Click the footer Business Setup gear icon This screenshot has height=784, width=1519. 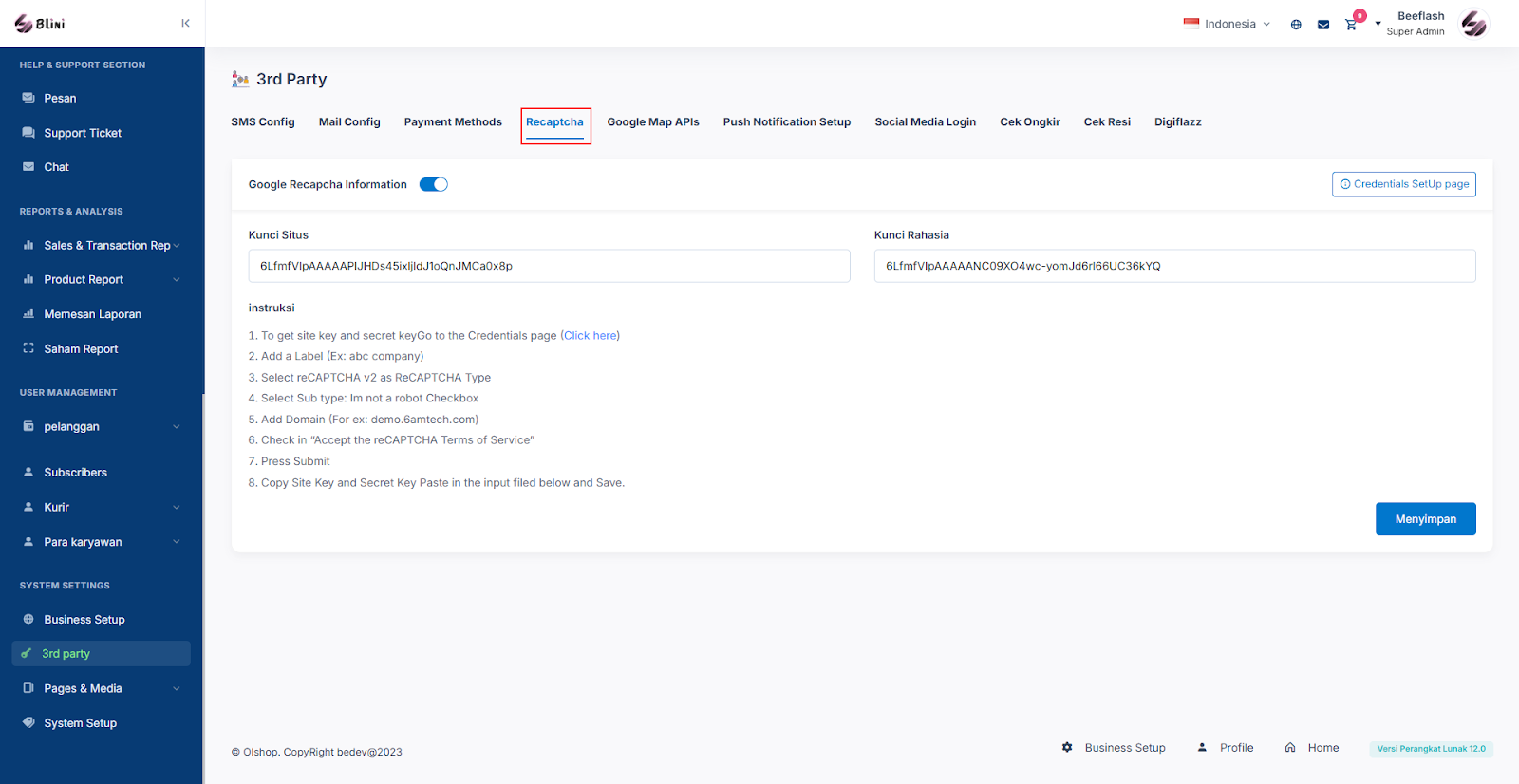pyautogui.click(x=1067, y=748)
